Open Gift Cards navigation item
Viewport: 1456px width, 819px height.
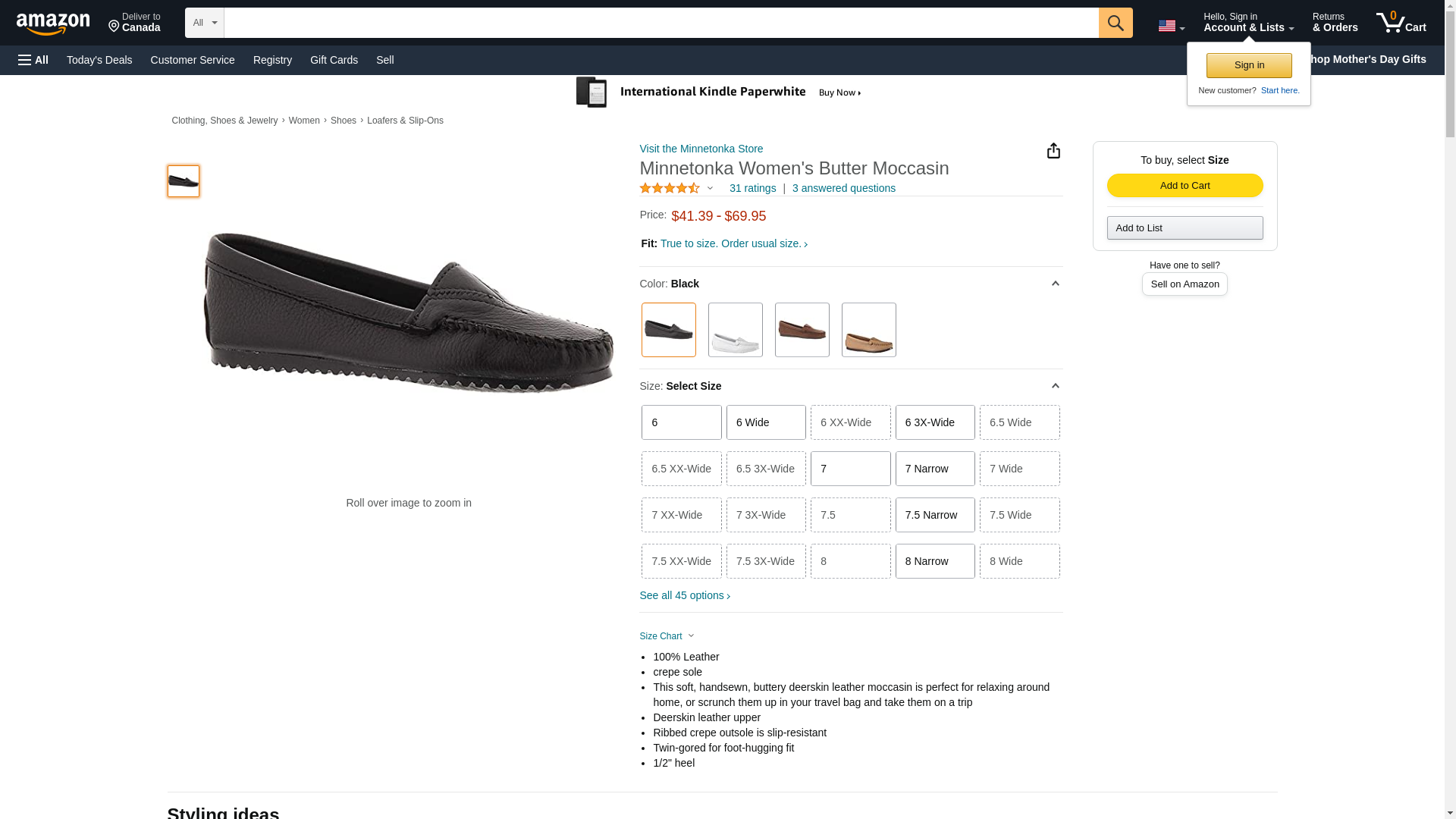coord(334,60)
